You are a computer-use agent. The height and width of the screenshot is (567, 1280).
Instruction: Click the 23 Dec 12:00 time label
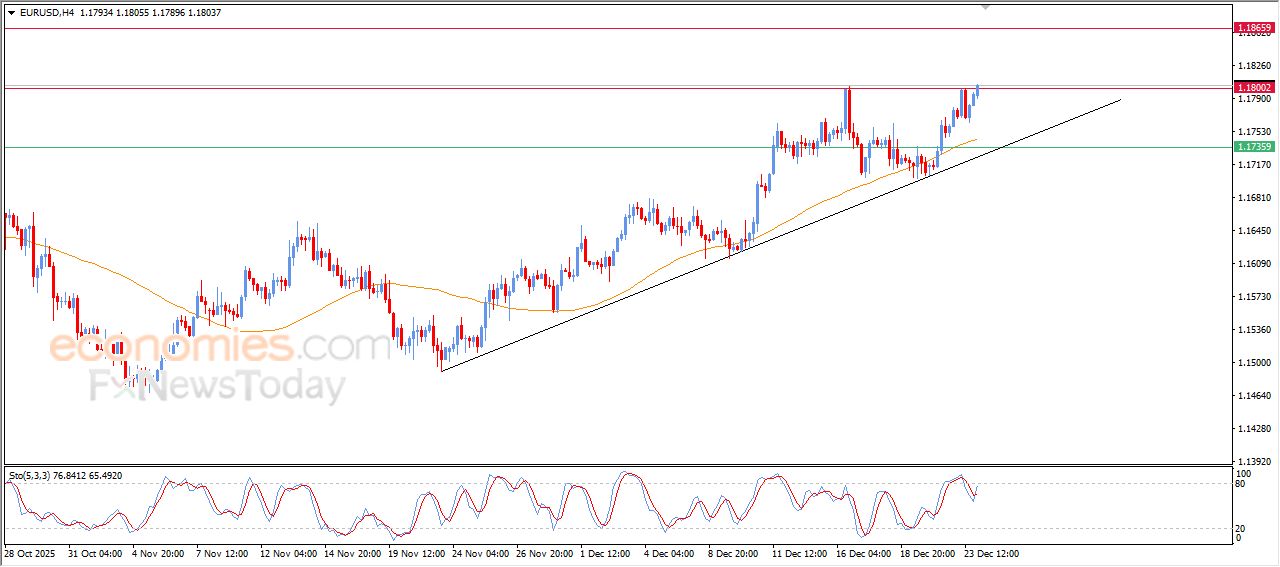click(x=991, y=553)
